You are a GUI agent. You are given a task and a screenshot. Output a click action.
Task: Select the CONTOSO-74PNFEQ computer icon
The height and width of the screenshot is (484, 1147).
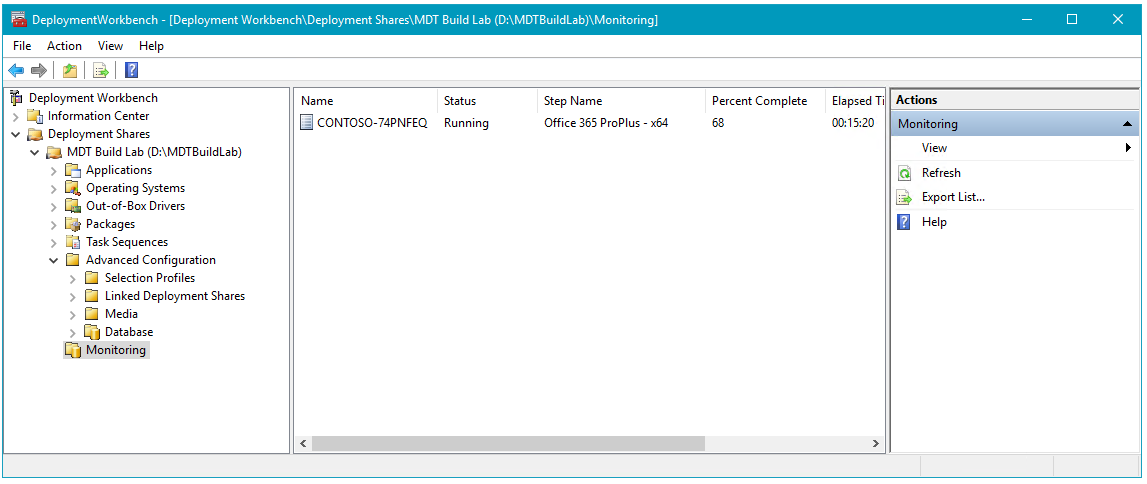click(307, 123)
